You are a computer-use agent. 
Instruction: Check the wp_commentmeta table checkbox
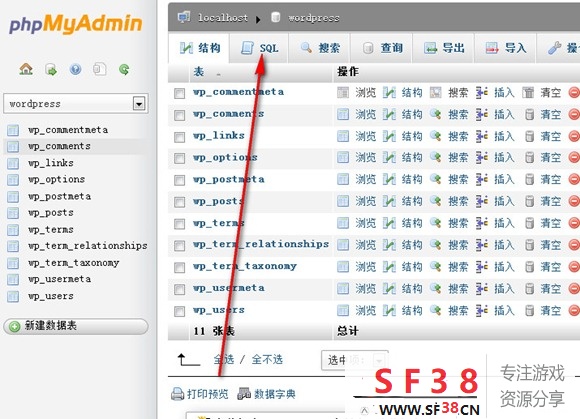(x=179, y=94)
